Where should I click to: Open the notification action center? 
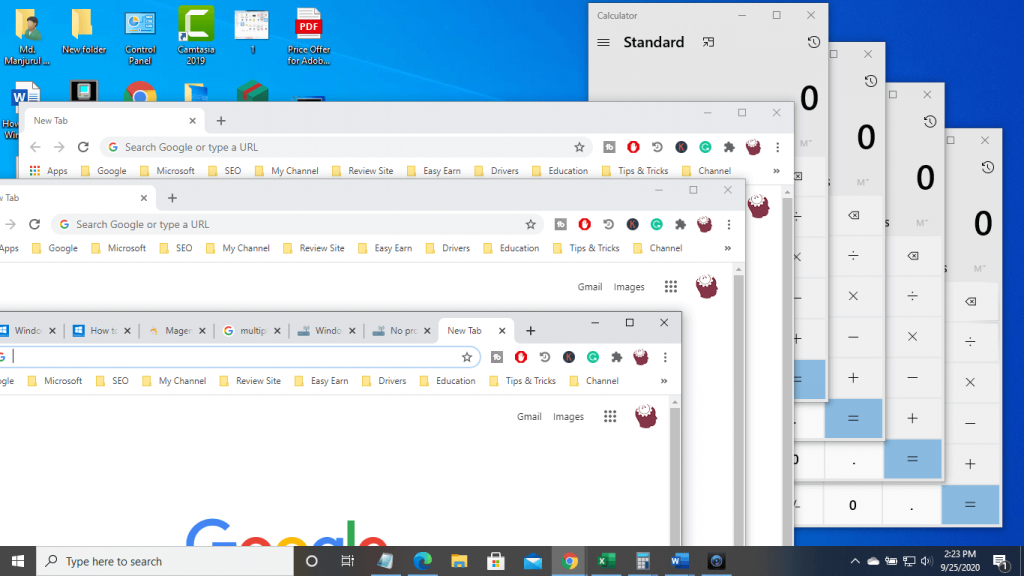point(1001,561)
